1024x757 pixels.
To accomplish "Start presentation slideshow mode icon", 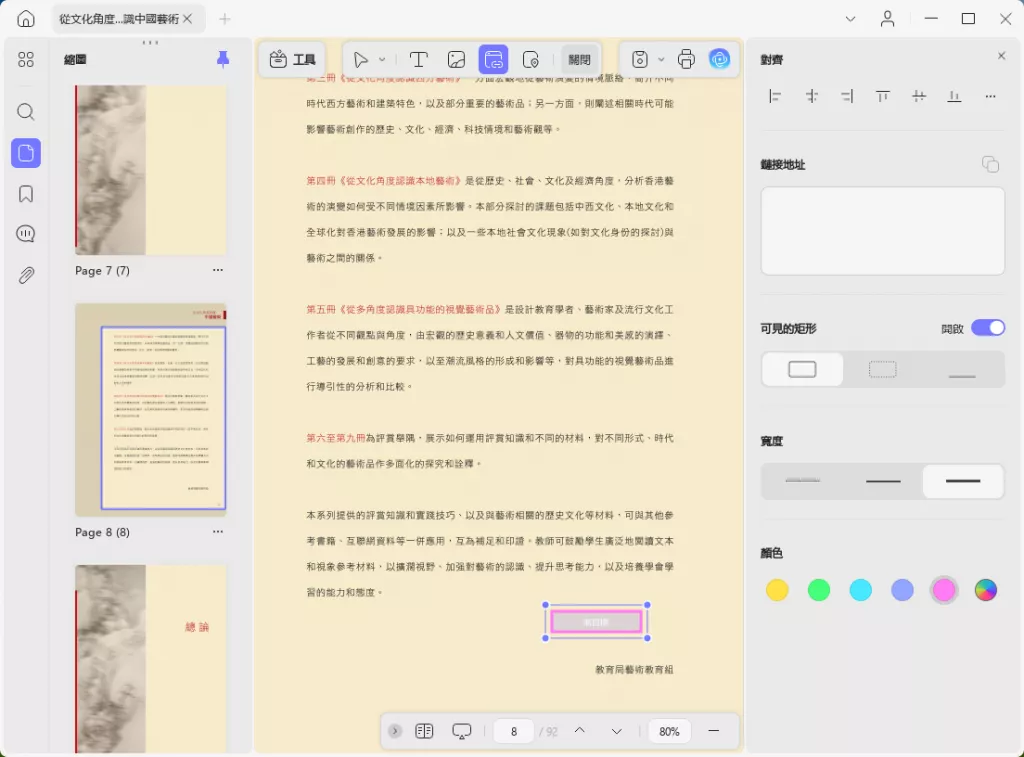I will click(462, 731).
